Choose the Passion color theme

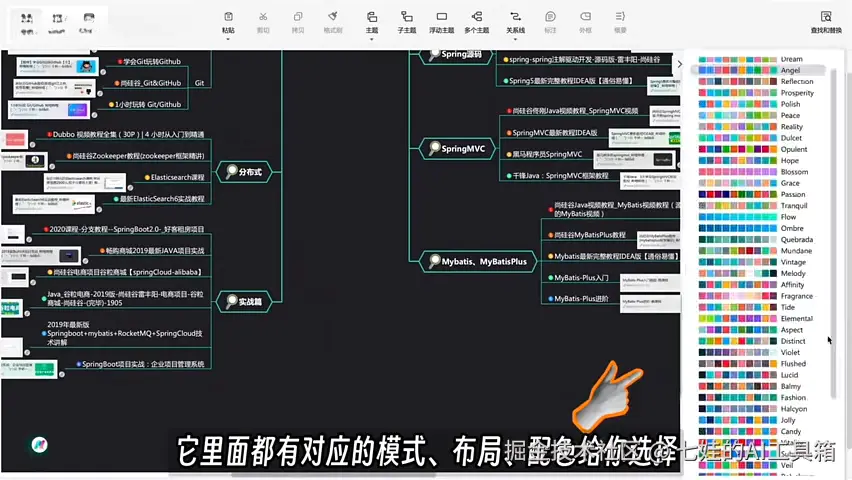(x=752, y=194)
